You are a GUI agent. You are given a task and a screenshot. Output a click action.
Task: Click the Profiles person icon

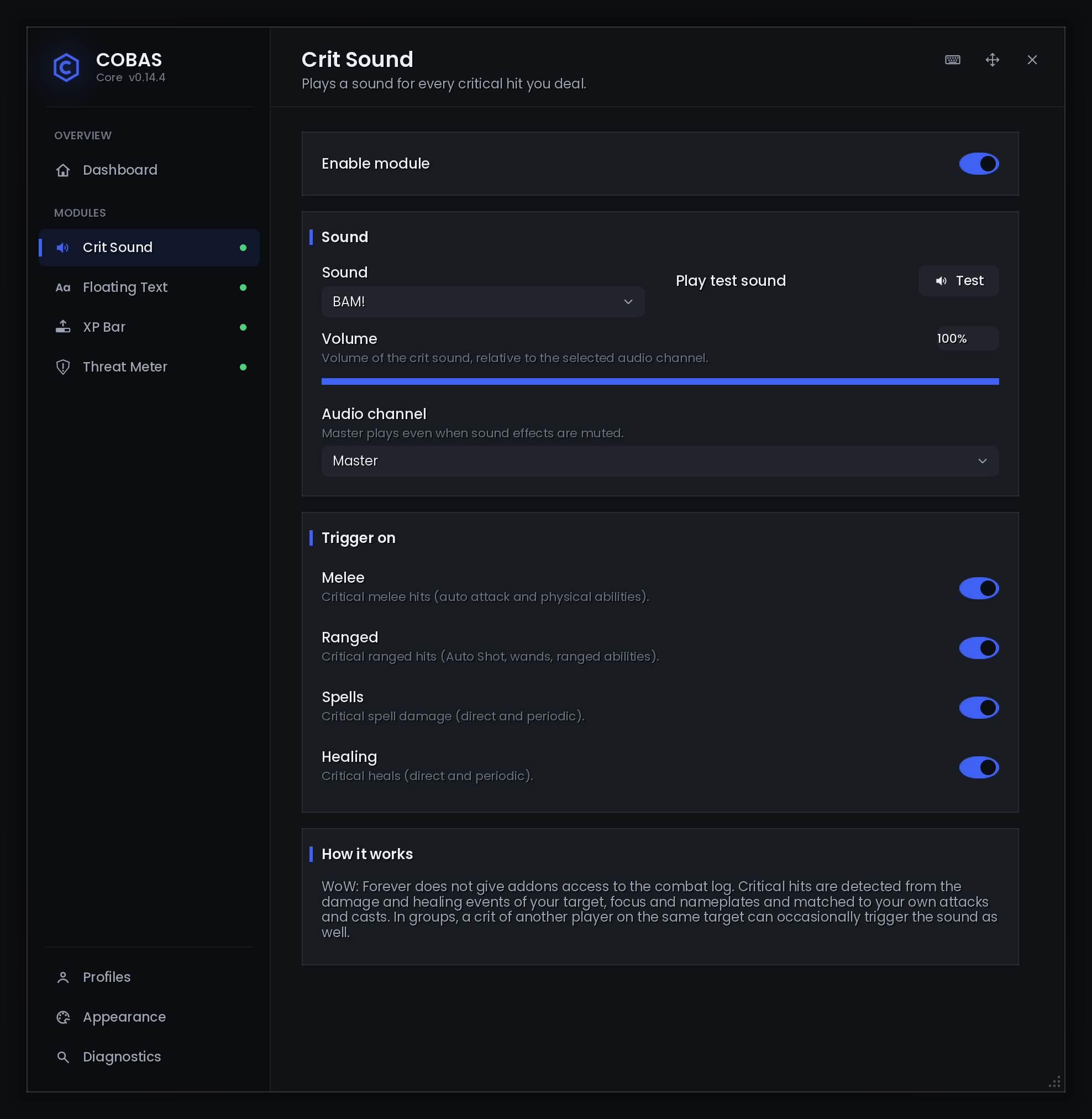[x=63, y=977]
